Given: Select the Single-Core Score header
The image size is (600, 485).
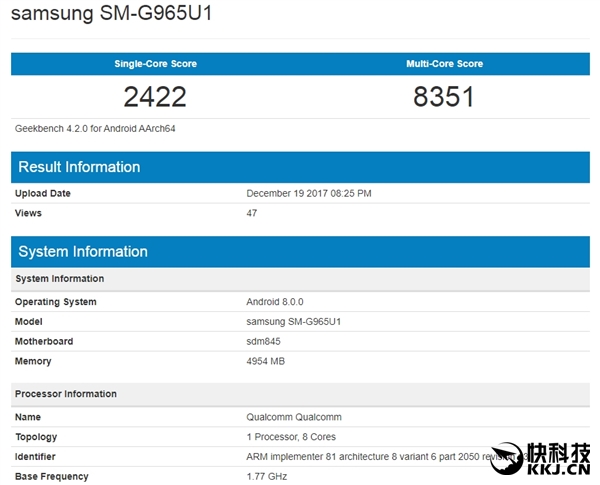Looking at the screenshot, I should pos(155,64).
